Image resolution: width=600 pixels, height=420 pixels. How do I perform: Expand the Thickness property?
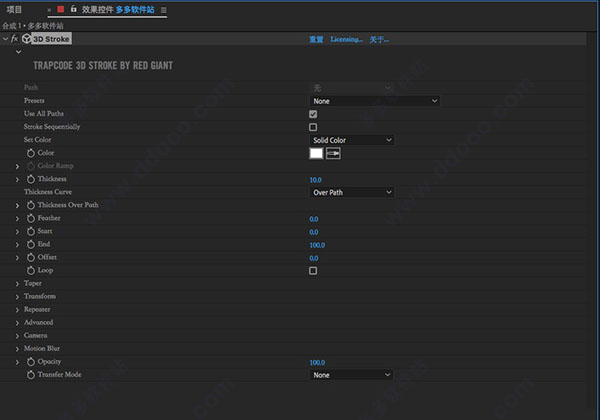tap(17, 179)
